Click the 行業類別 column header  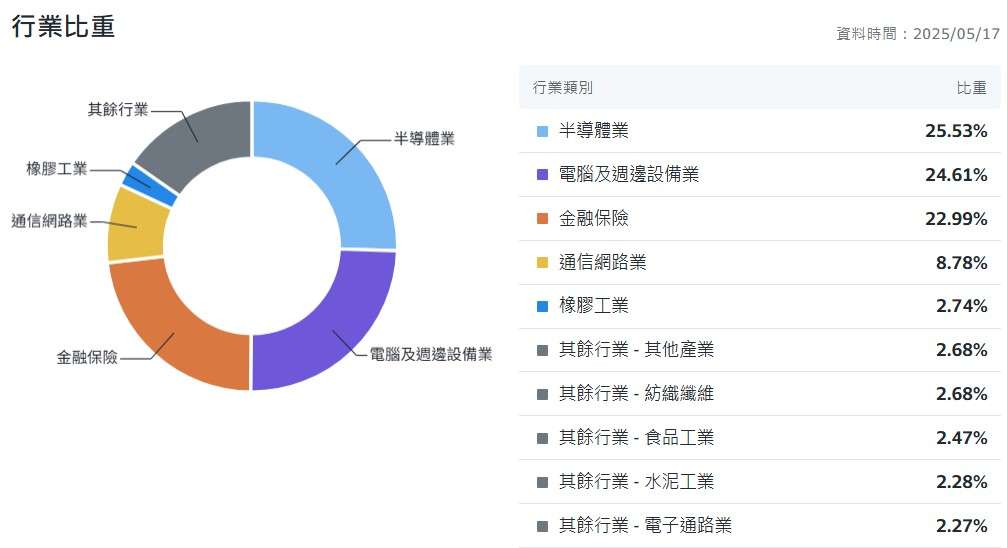pos(563,88)
